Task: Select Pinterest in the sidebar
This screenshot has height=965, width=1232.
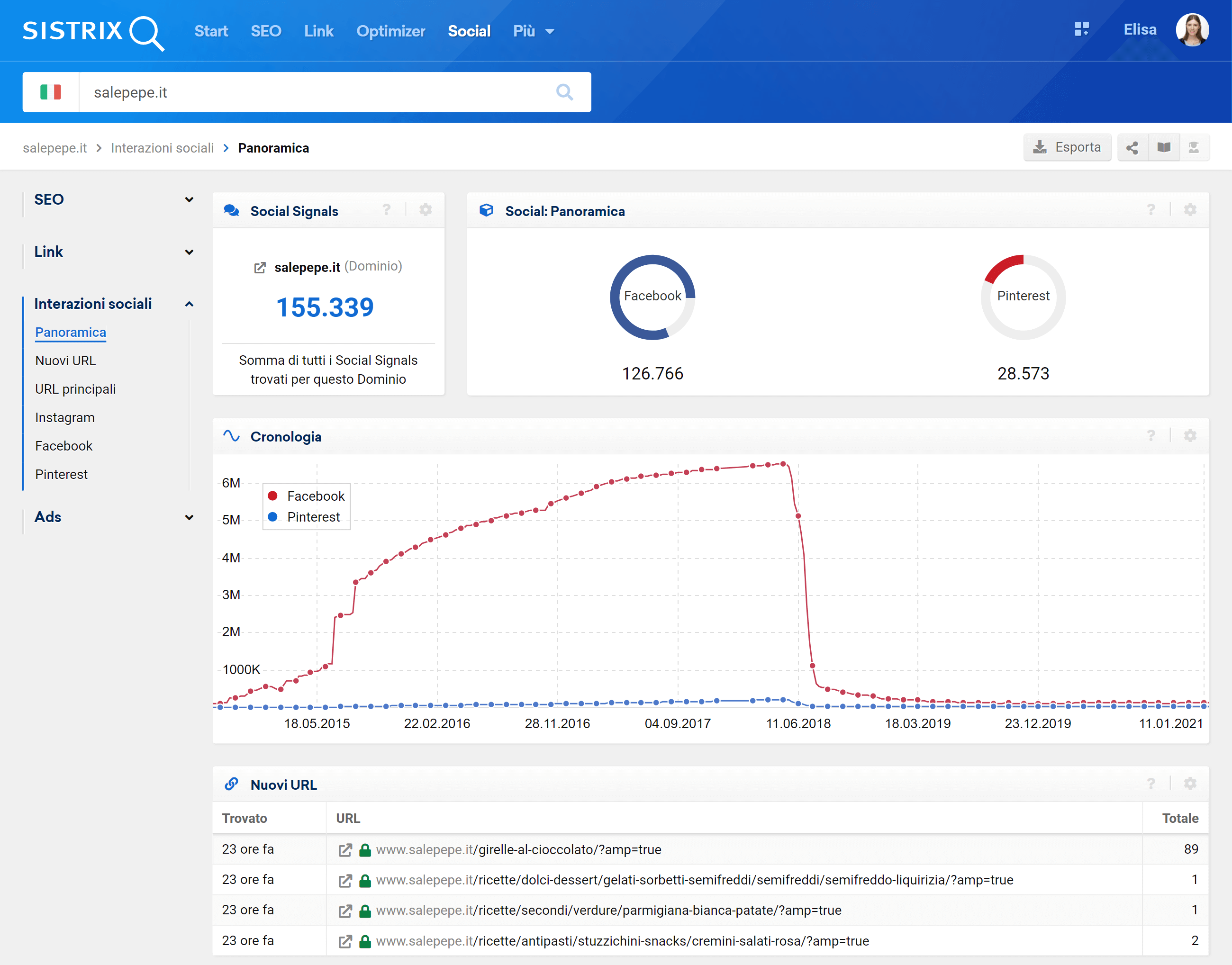Action: click(62, 474)
